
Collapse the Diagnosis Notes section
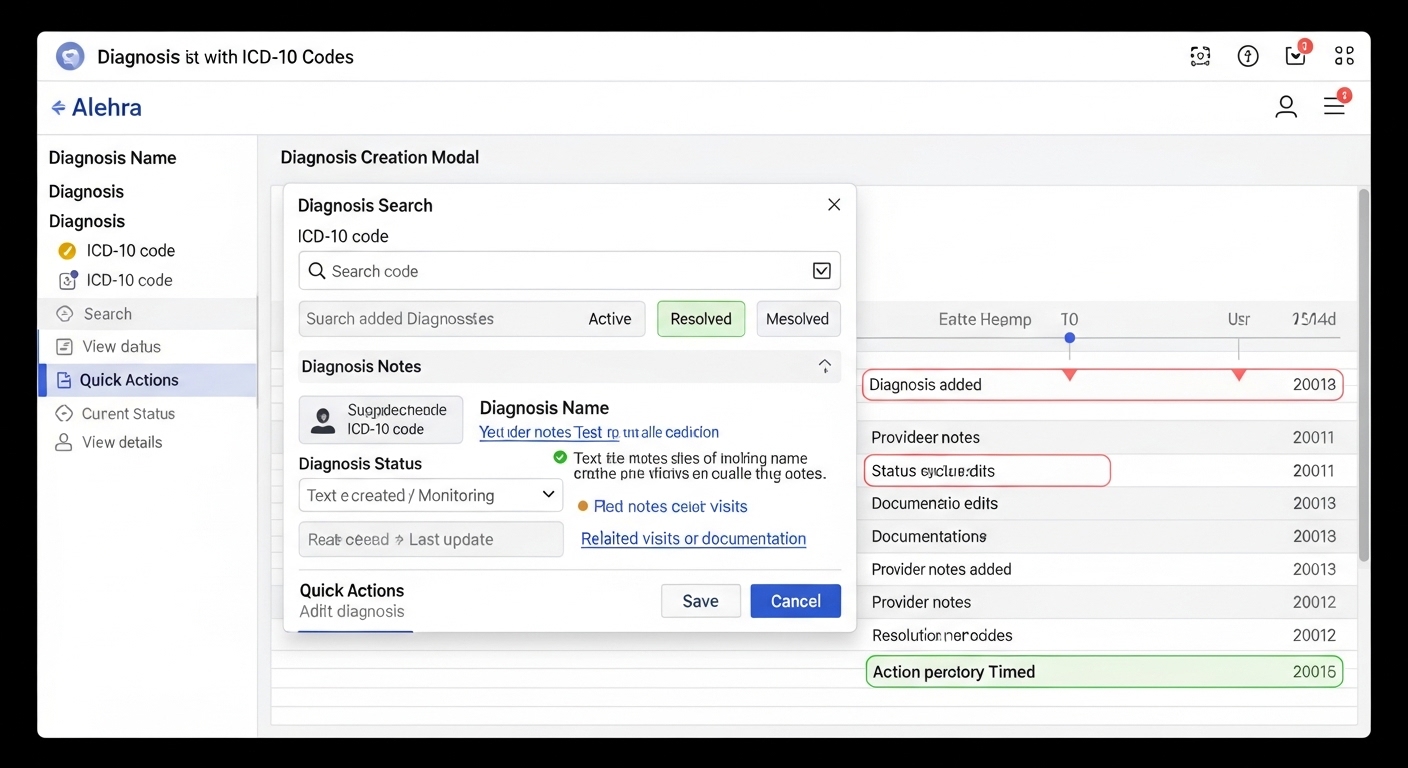click(824, 367)
